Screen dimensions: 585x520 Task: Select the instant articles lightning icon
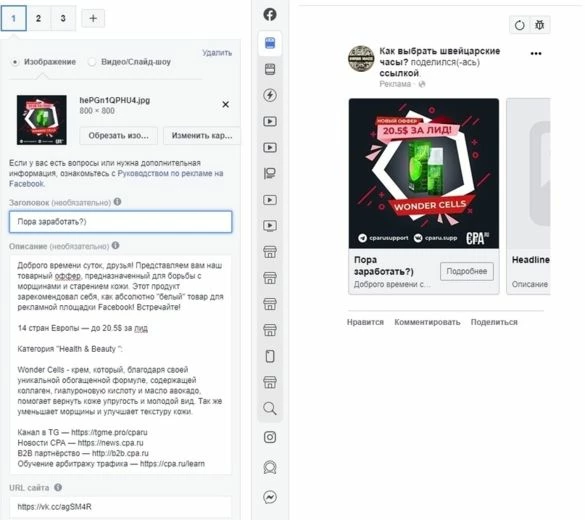click(270, 95)
